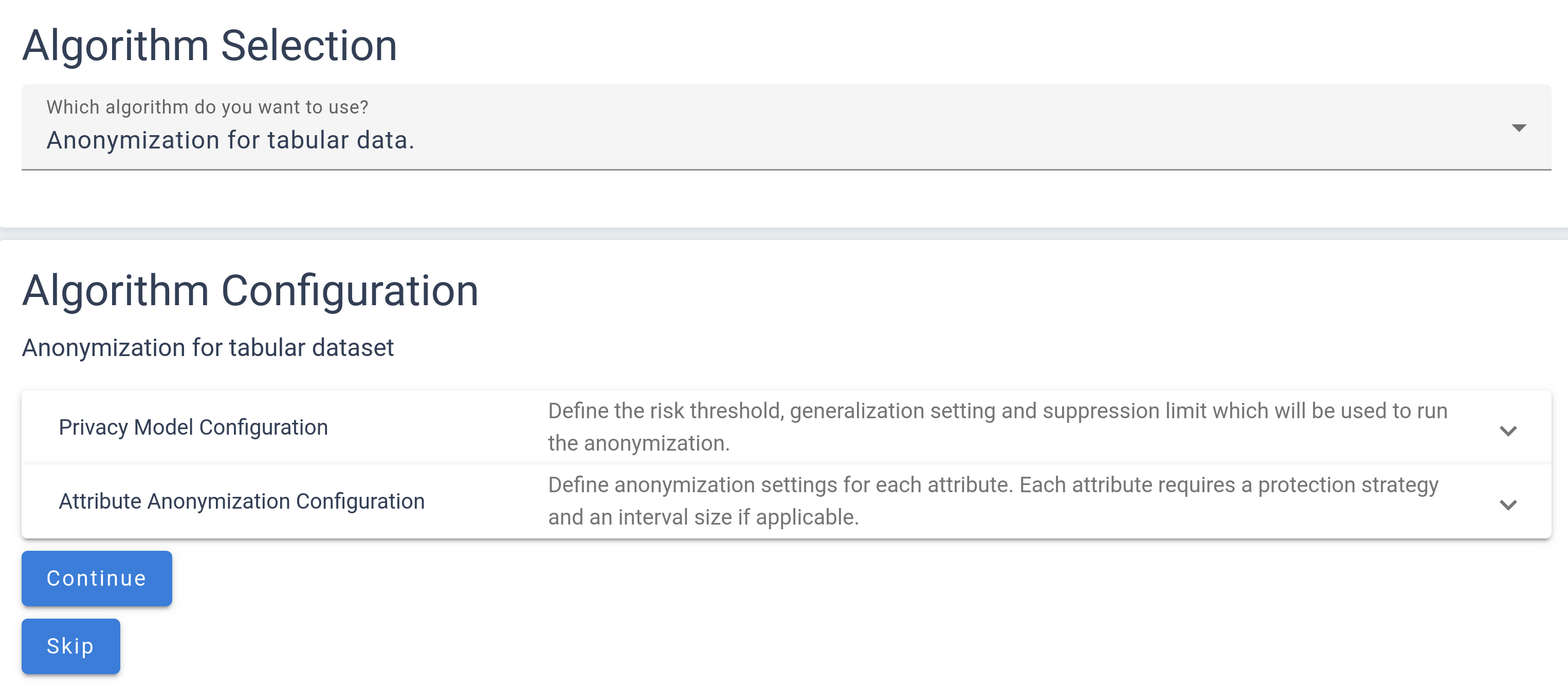This screenshot has height=689, width=1568.
Task: Expand Privacy Model Configuration using its chevron
Action: pyautogui.click(x=1508, y=431)
